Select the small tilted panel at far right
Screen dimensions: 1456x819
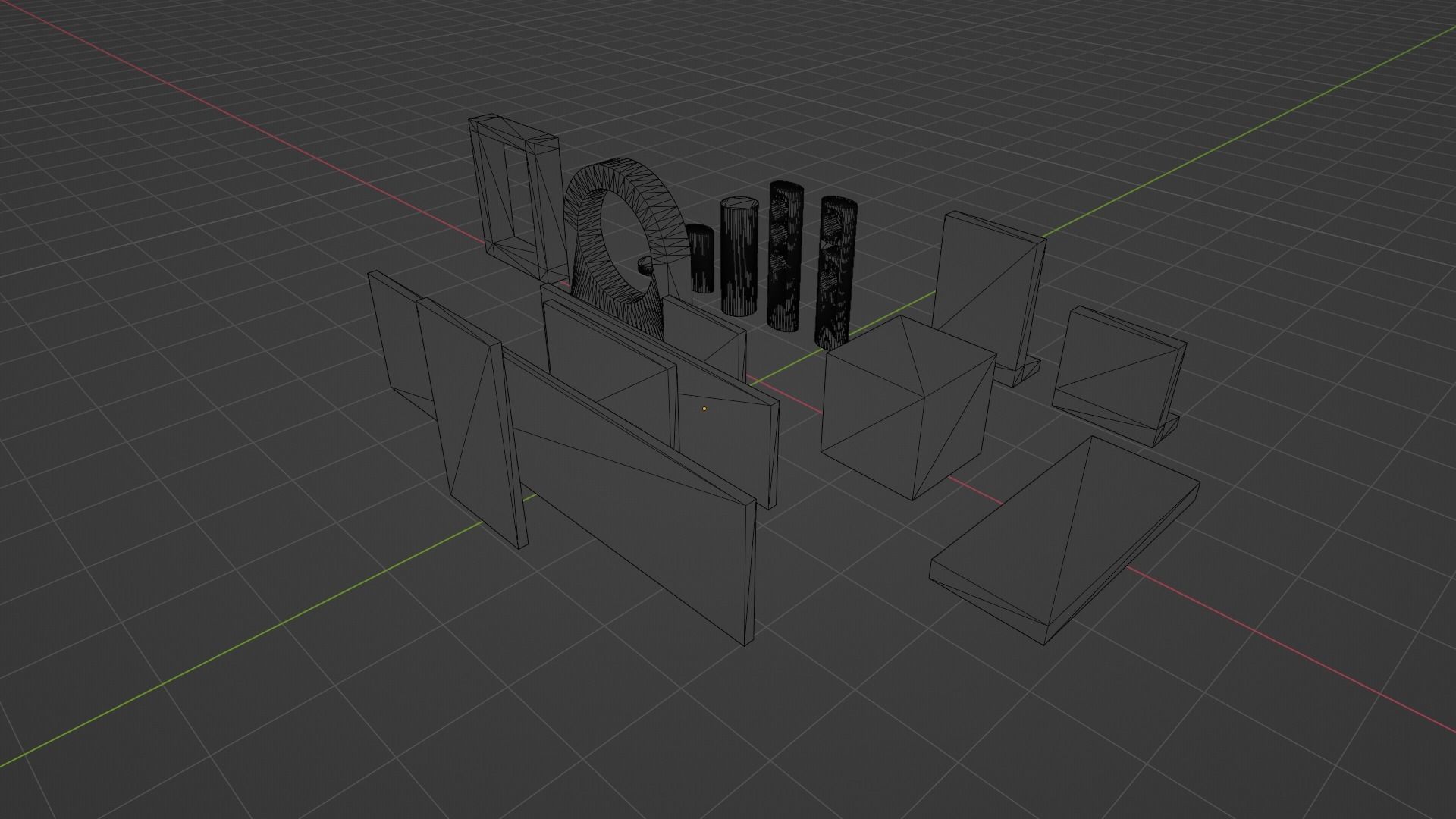[1119, 375]
